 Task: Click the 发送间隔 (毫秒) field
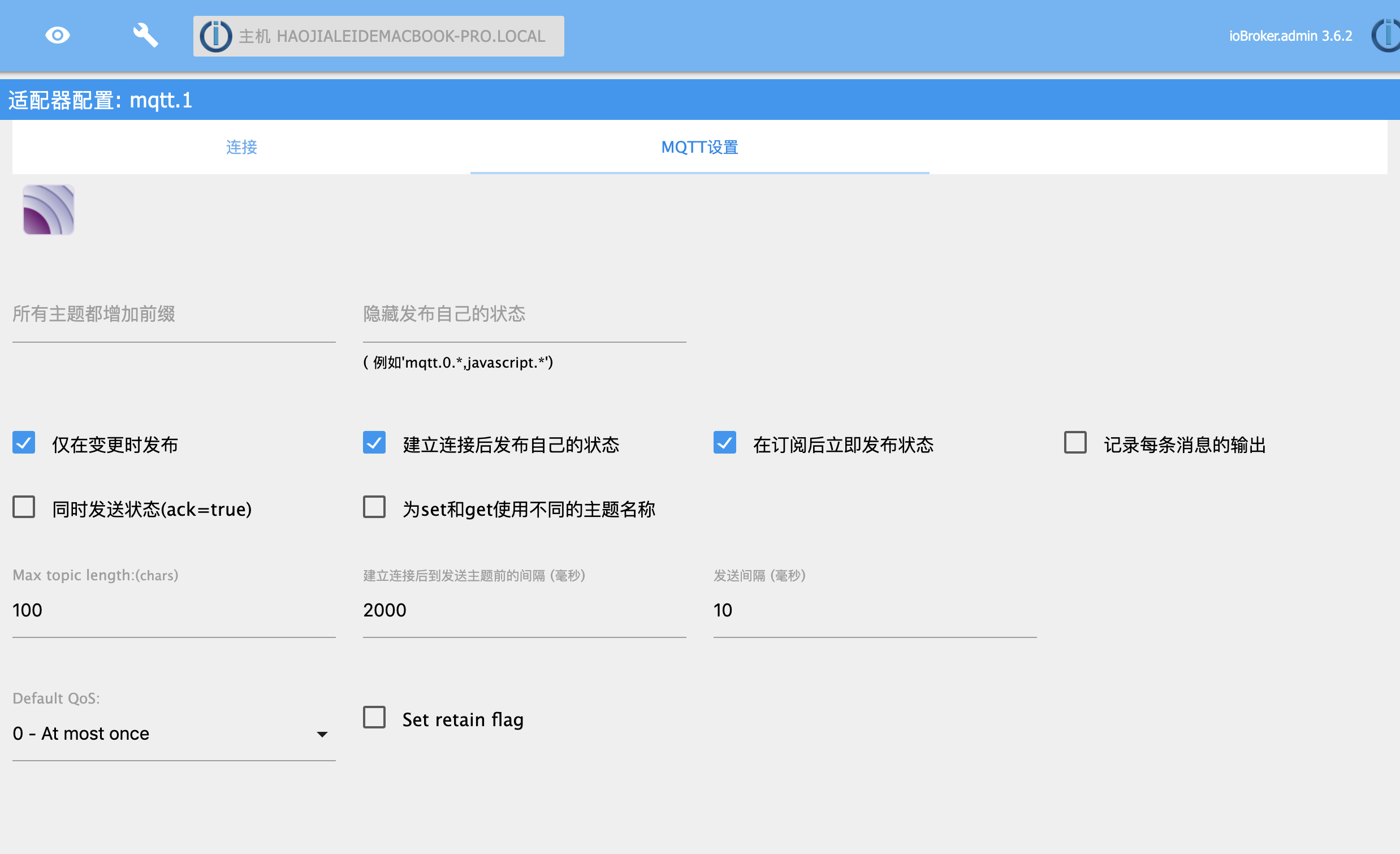875,610
